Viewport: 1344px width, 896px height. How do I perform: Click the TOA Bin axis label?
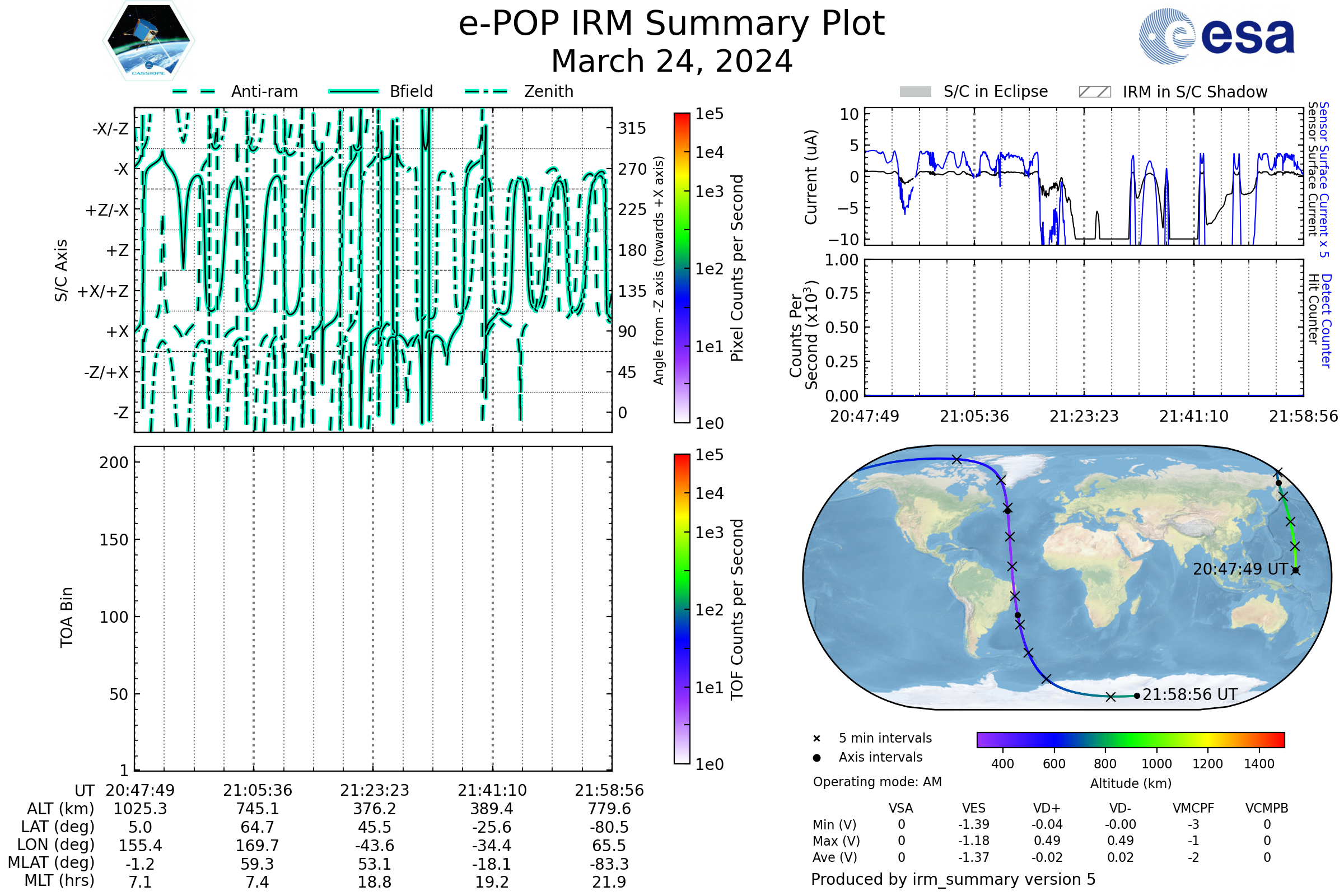click(67, 617)
